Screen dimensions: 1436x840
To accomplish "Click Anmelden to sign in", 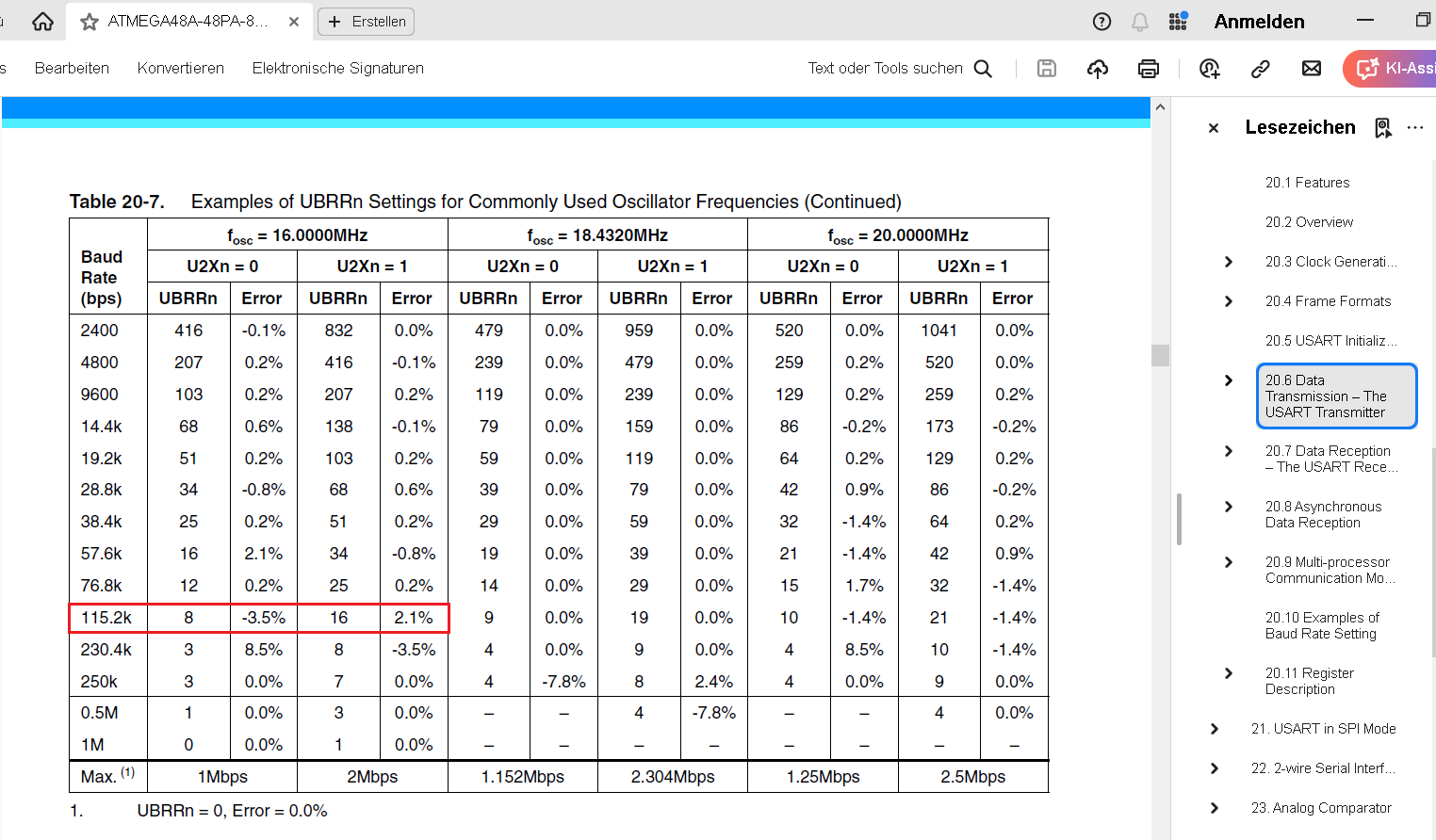I will pos(1259,22).
